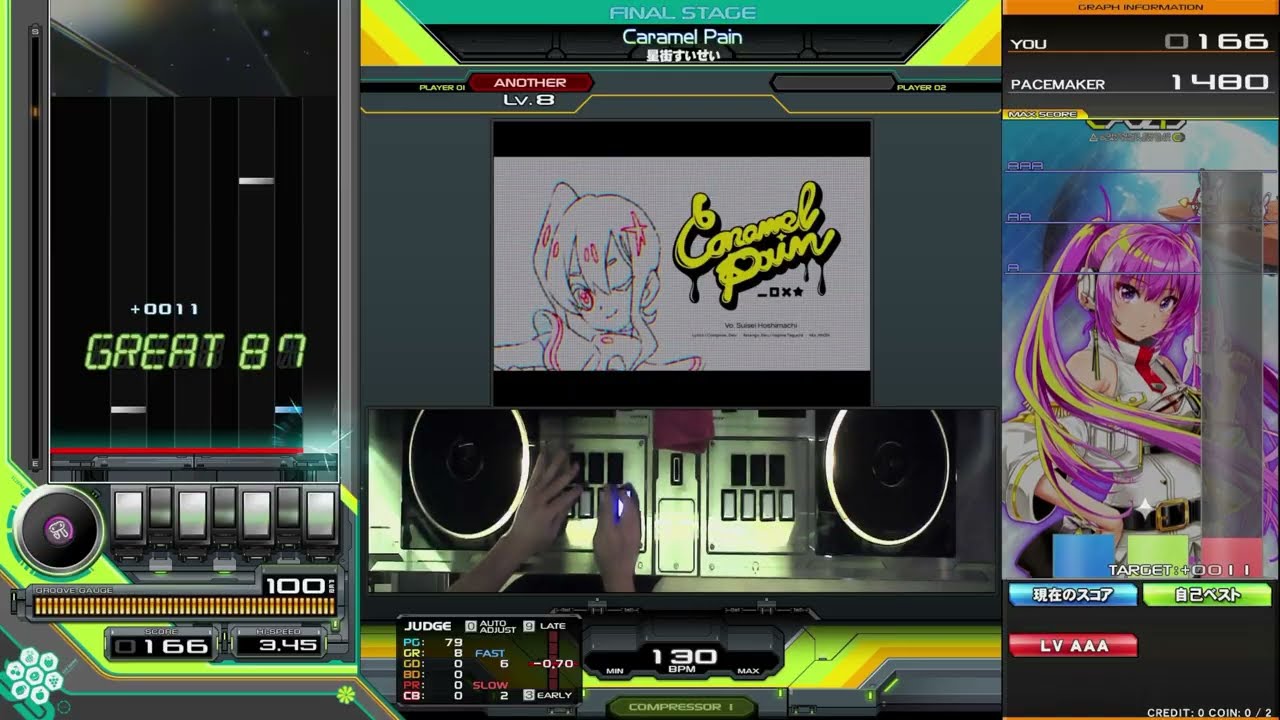Click the green score graph bar
The width and height of the screenshot is (1280, 720).
[1158, 557]
